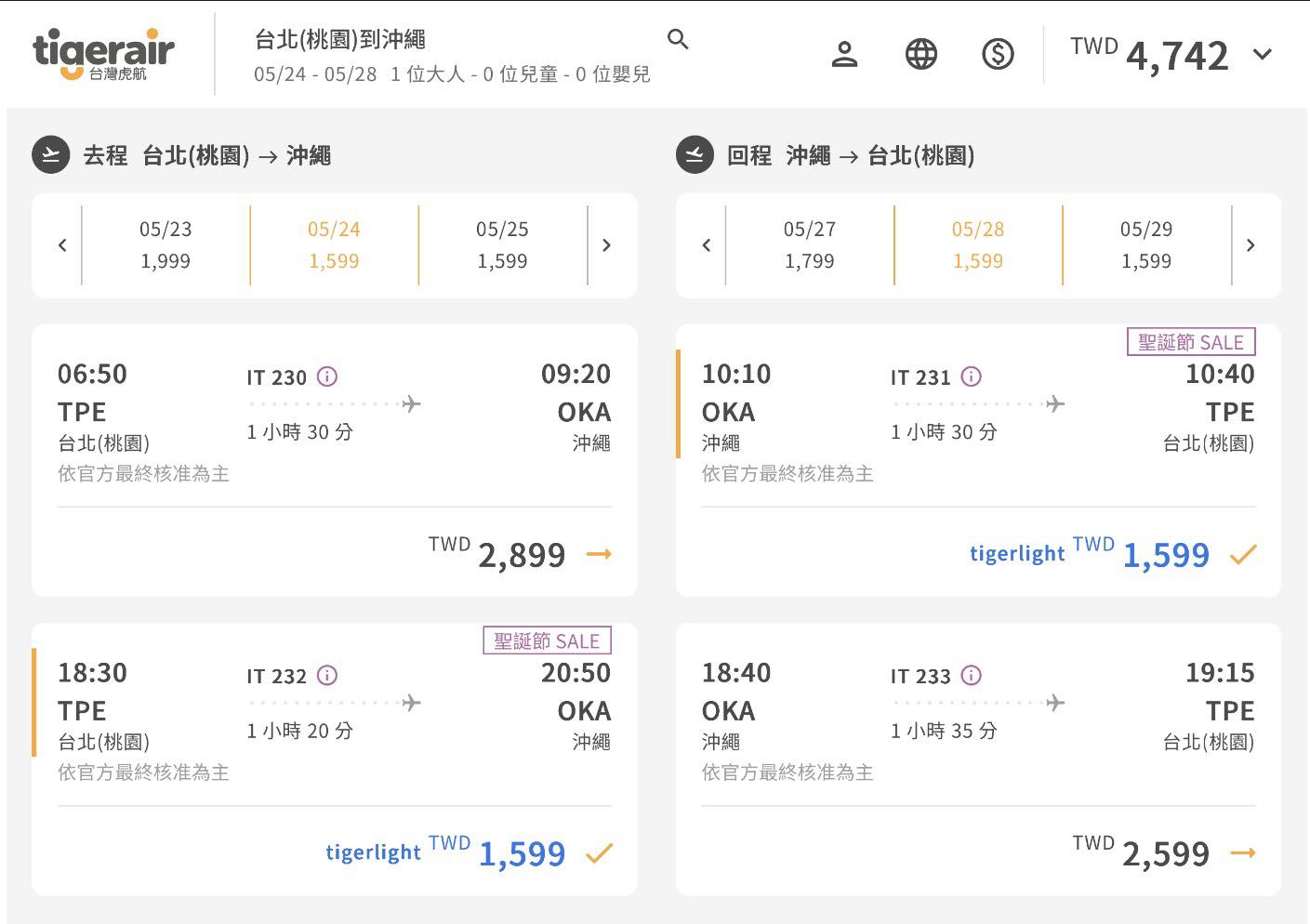This screenshot has width=1310, height=924.
Task: Show info for flight IT 233
Action: (971, 676)
